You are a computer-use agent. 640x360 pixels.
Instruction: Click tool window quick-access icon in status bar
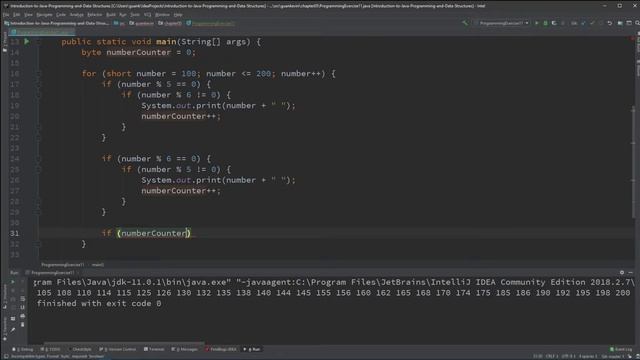click(x=6, y=356)
